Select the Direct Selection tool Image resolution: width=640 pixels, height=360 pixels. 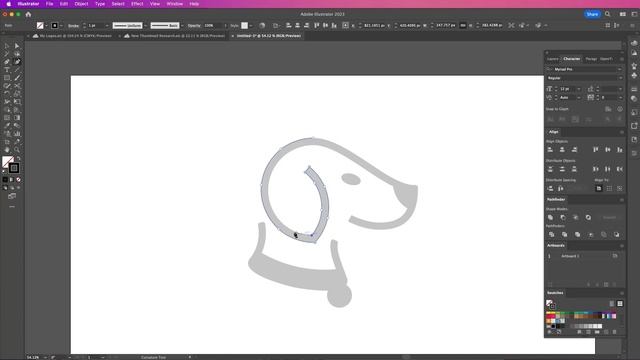pyautogui.click(x=17, y=46)
